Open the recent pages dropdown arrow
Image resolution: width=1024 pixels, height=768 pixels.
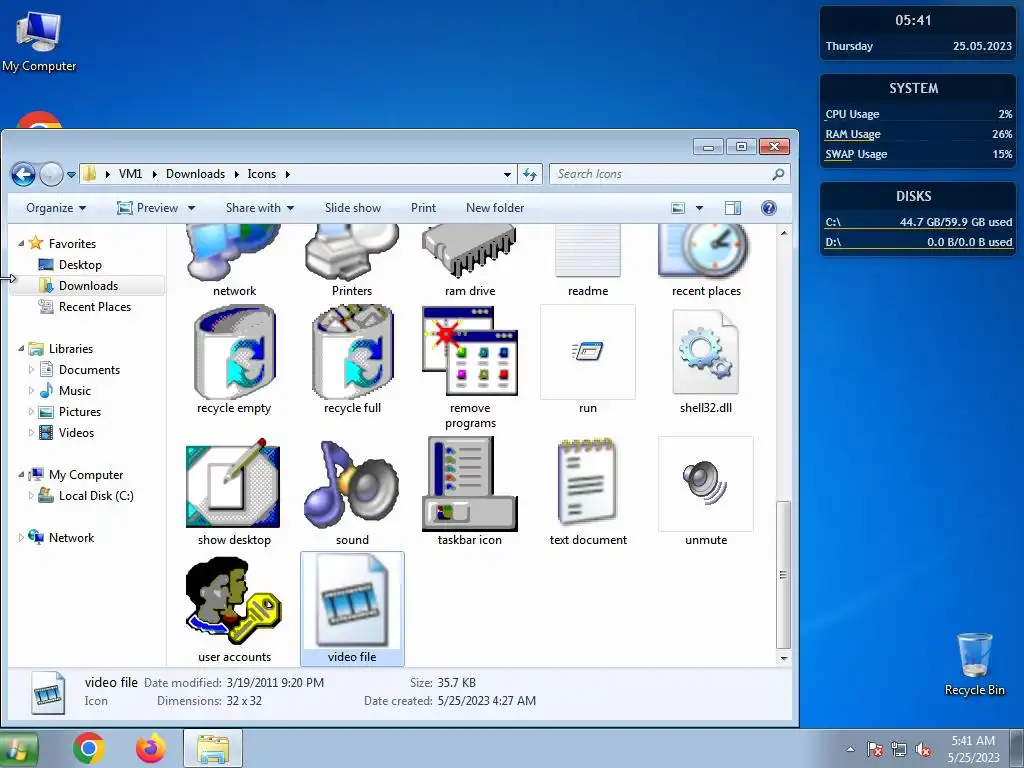coord(71,175)
